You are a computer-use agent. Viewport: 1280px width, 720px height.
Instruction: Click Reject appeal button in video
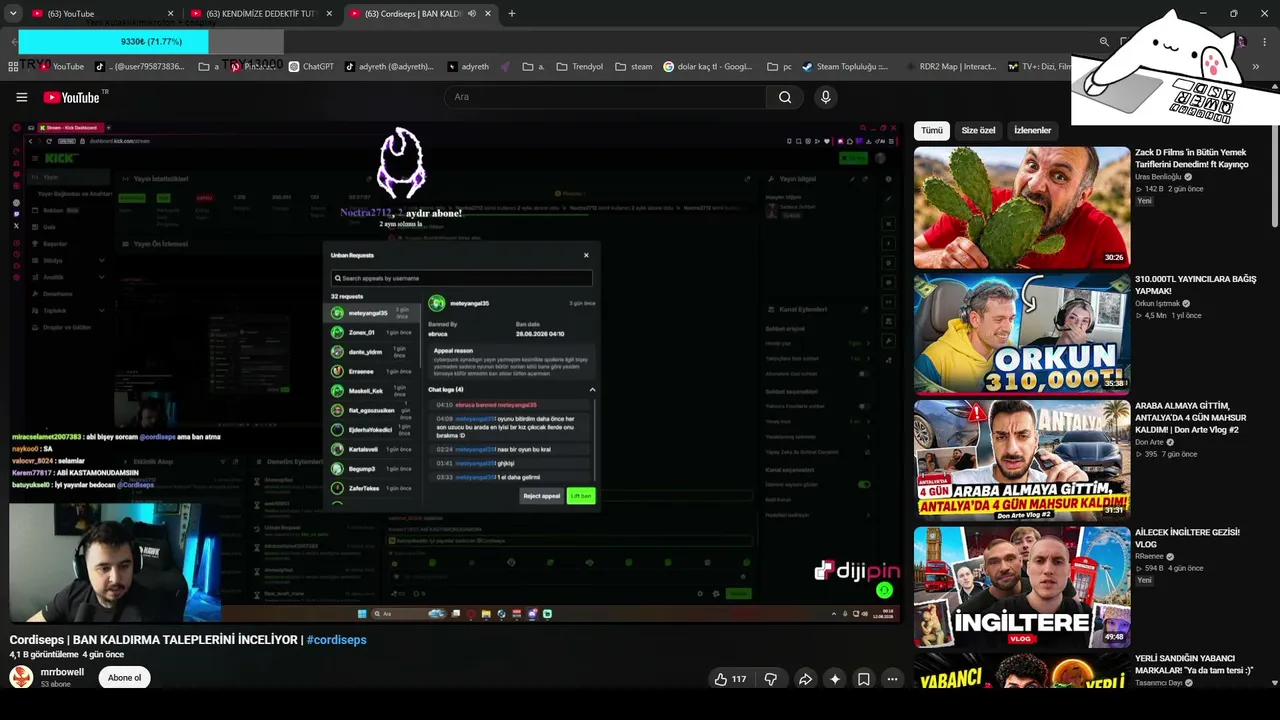pos(542,496)
